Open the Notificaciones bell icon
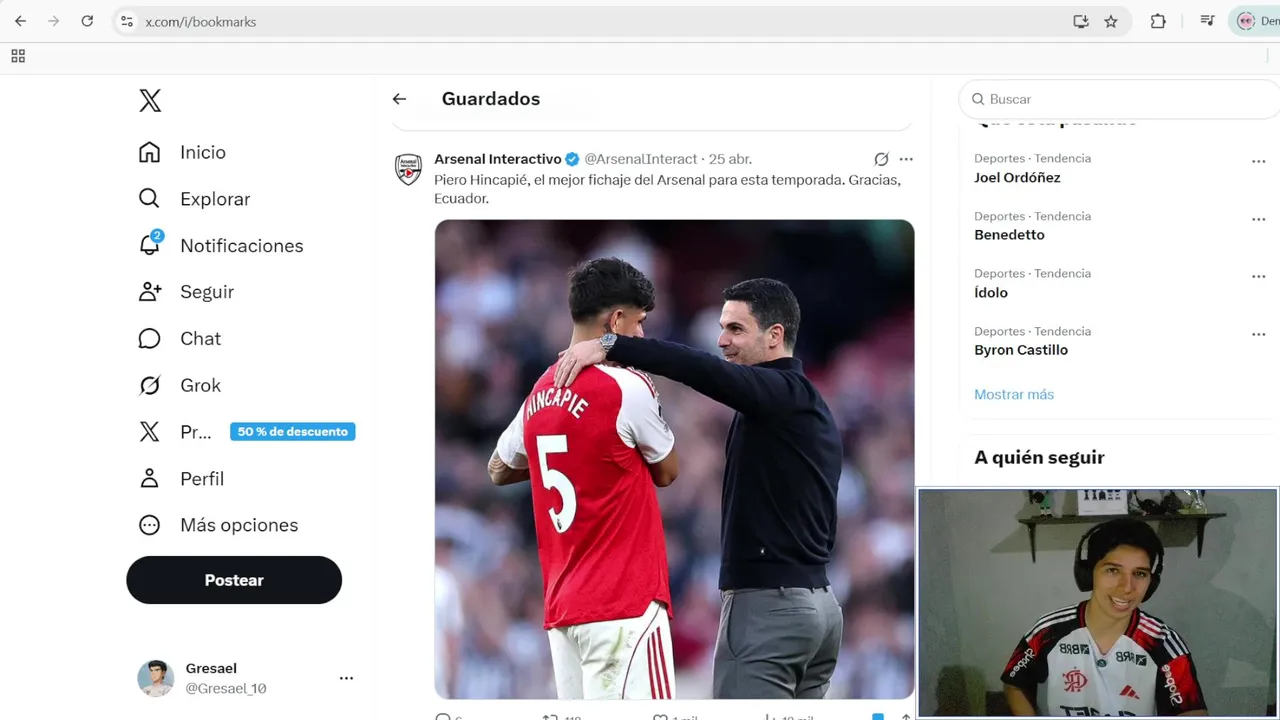Viewport: 1280px width, 720px height. coord(150,245)
